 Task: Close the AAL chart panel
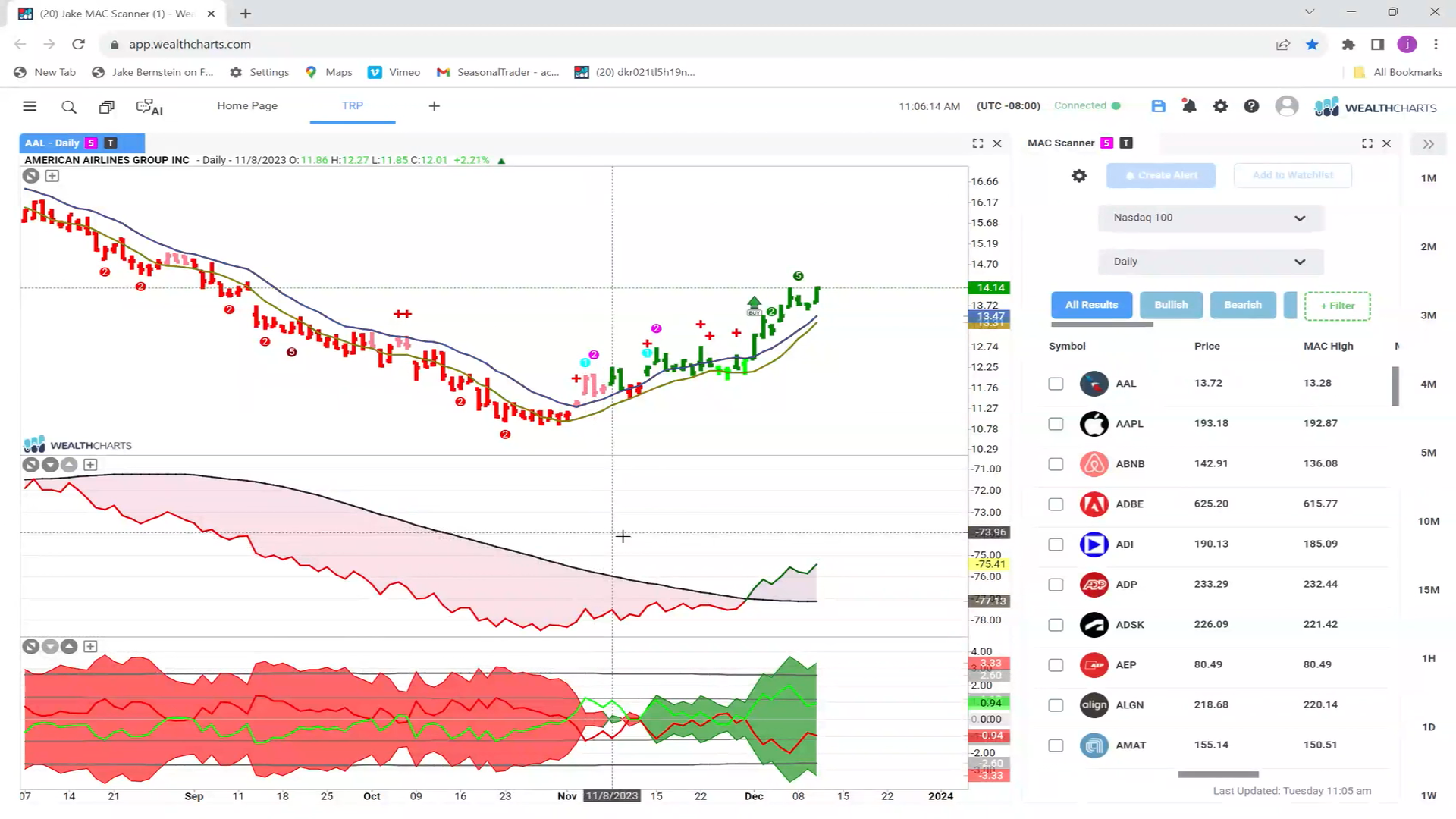click(x=997, y=143)
